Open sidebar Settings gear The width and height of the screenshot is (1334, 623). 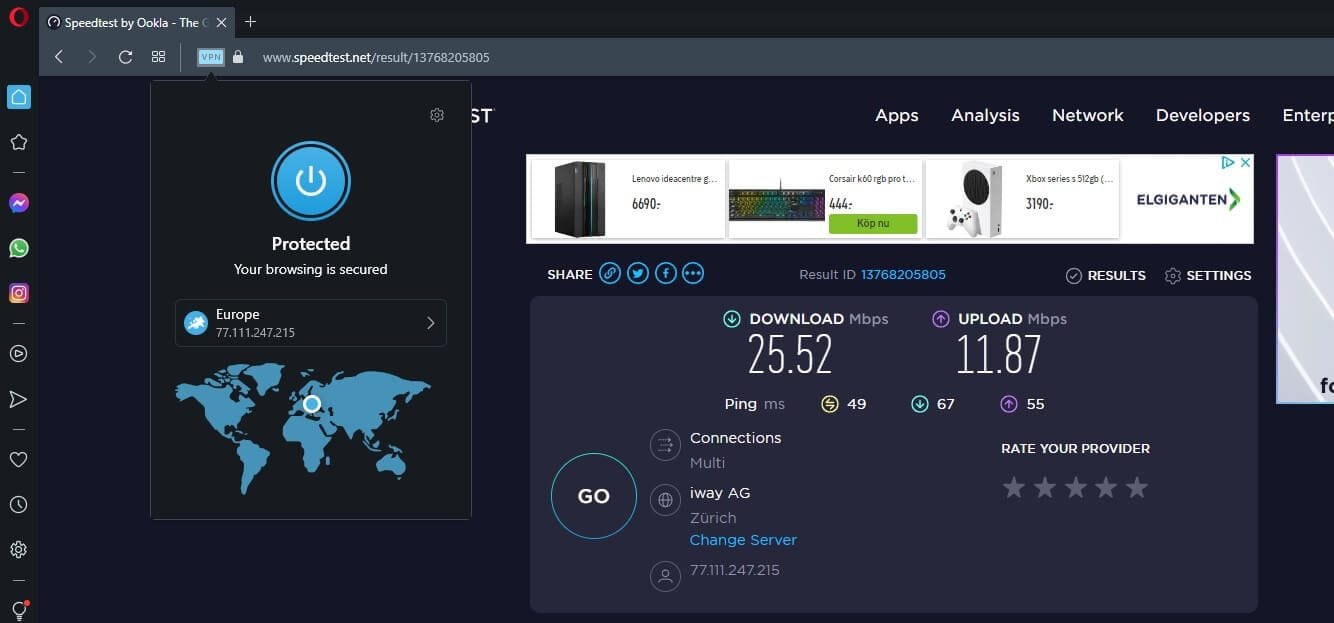18,550
